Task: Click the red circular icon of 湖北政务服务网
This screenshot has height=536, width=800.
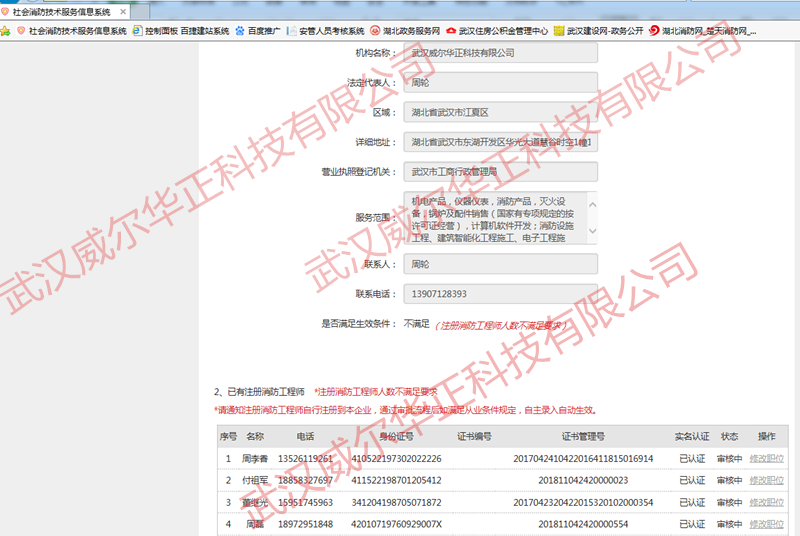Action: [375, 31]
